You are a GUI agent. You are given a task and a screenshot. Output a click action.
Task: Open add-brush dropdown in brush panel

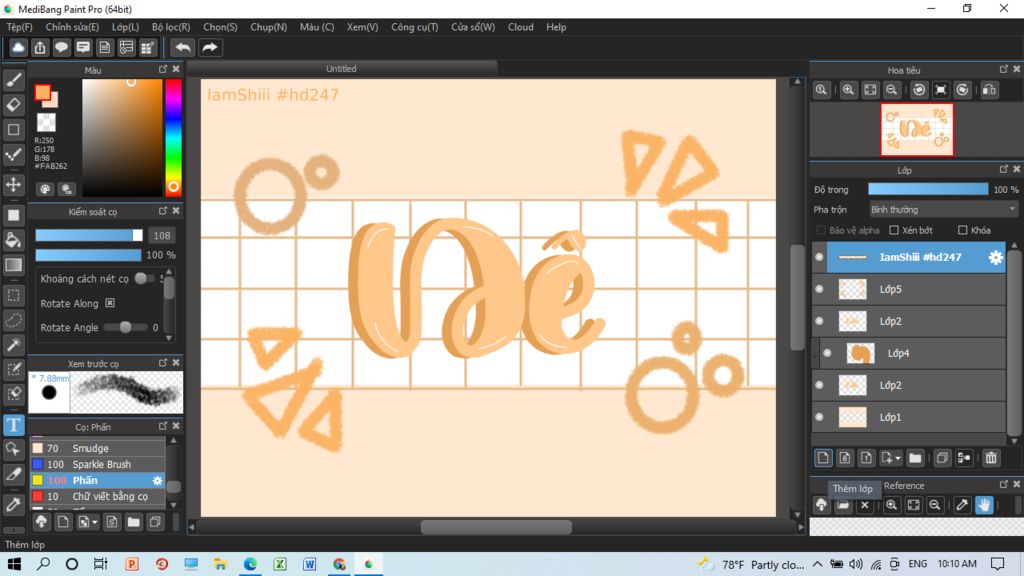[x=95, y=522]
